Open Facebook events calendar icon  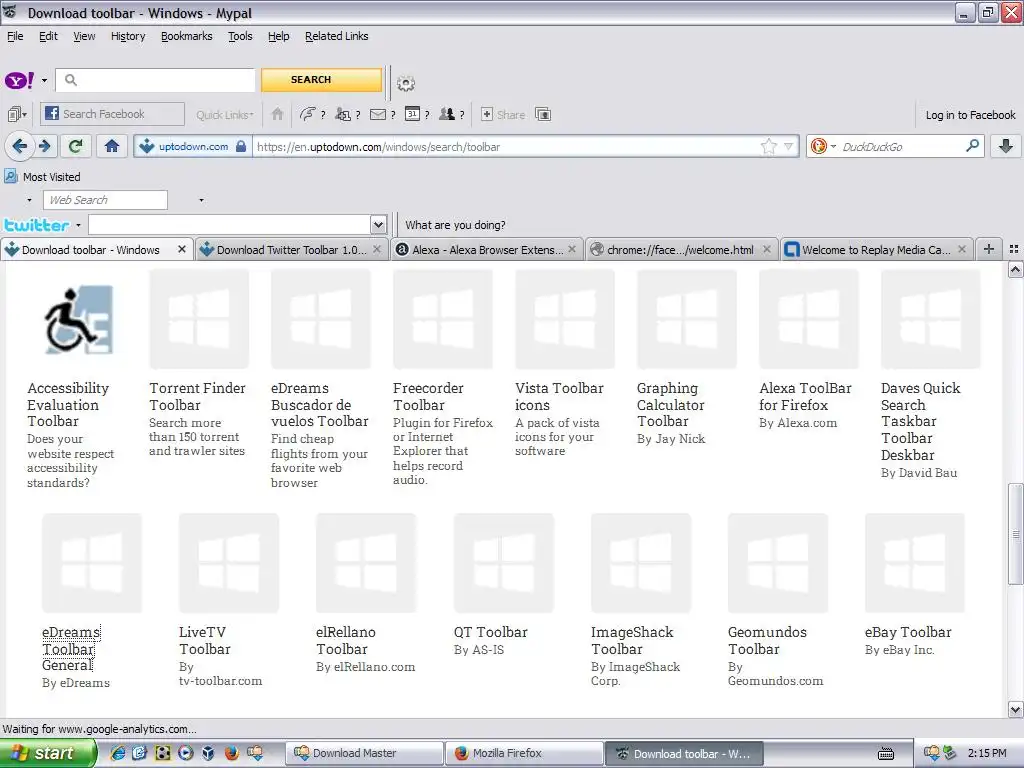[x=412, y=114]
